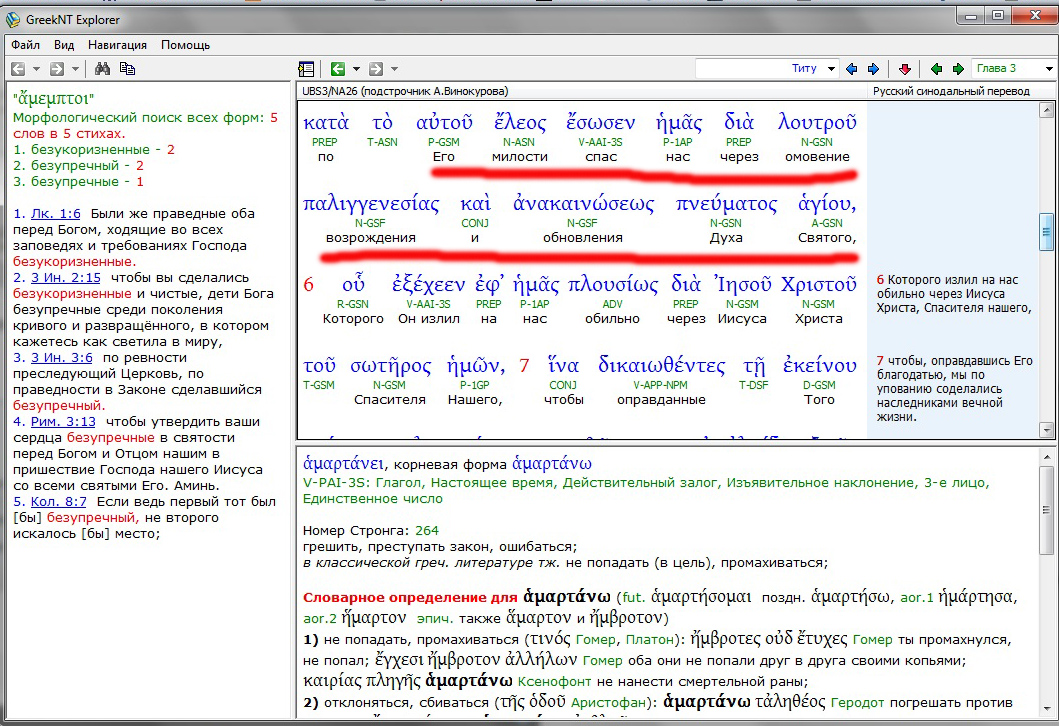
Task: Open the Лк. 1:6 verse link
Action: (x=57, y=214)
